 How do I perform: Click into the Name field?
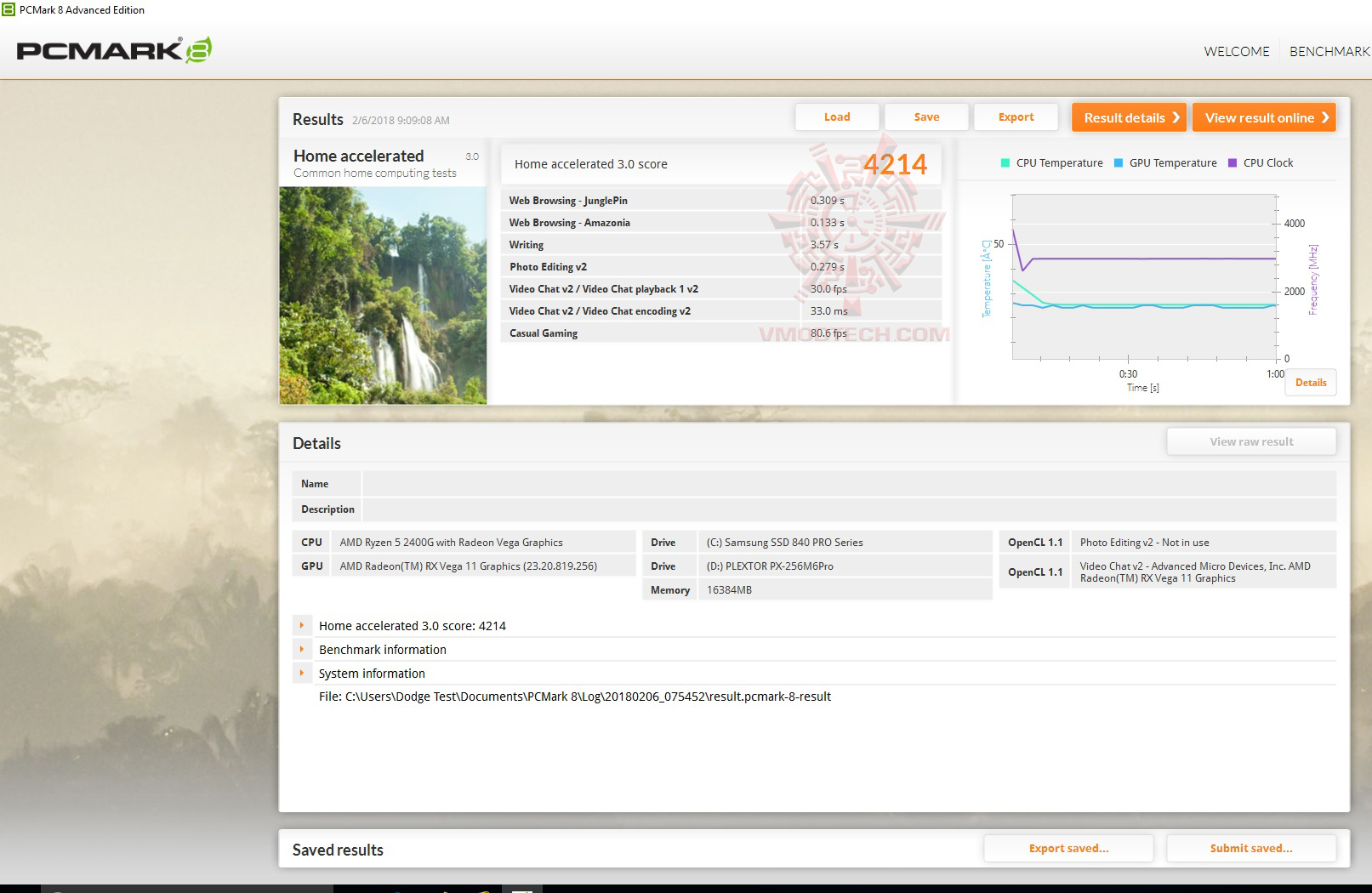tap(849, 484)
